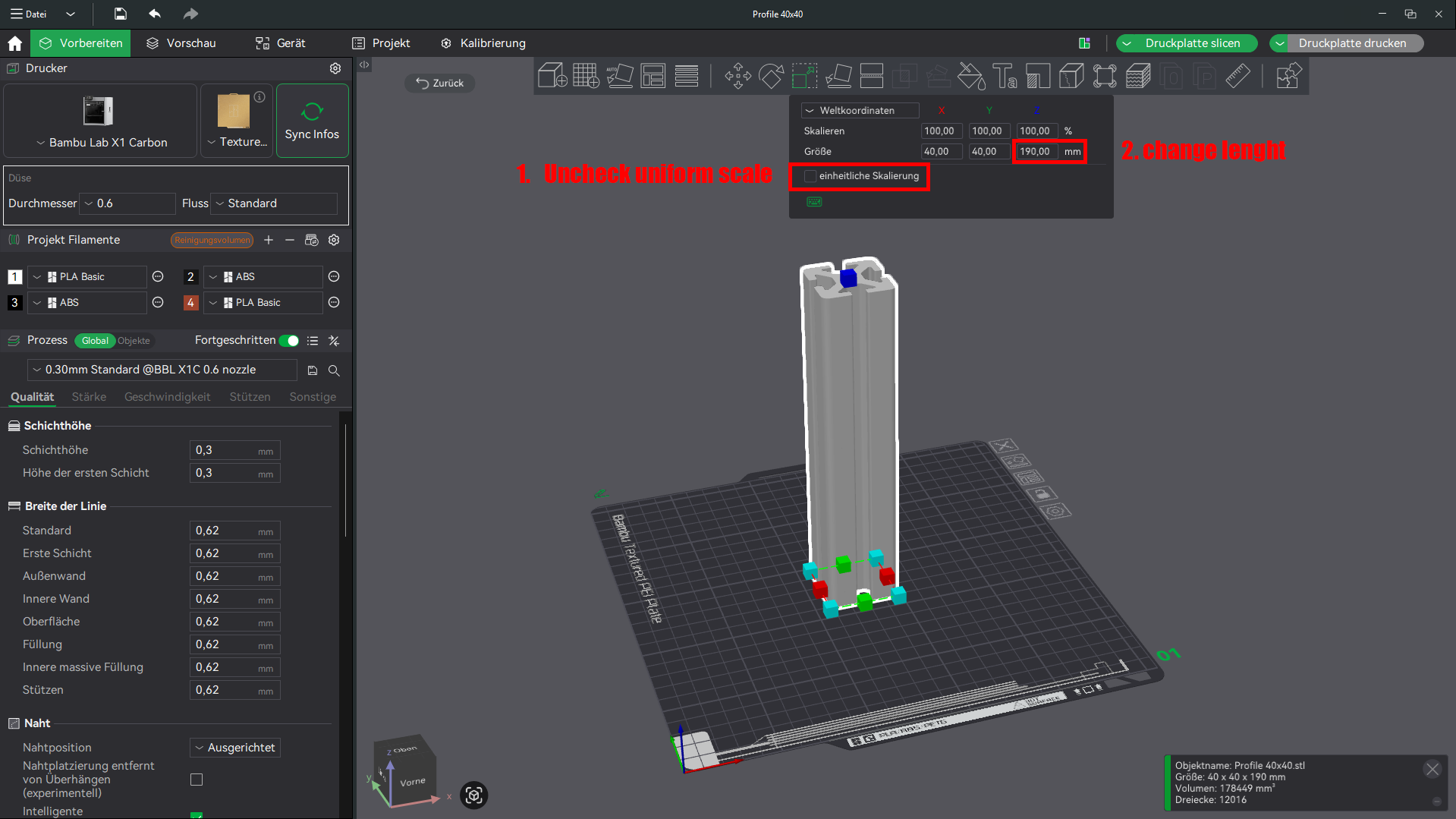Open the puzzle-piece assembly view
The image size is (1456, 819).
[1288, 76]
